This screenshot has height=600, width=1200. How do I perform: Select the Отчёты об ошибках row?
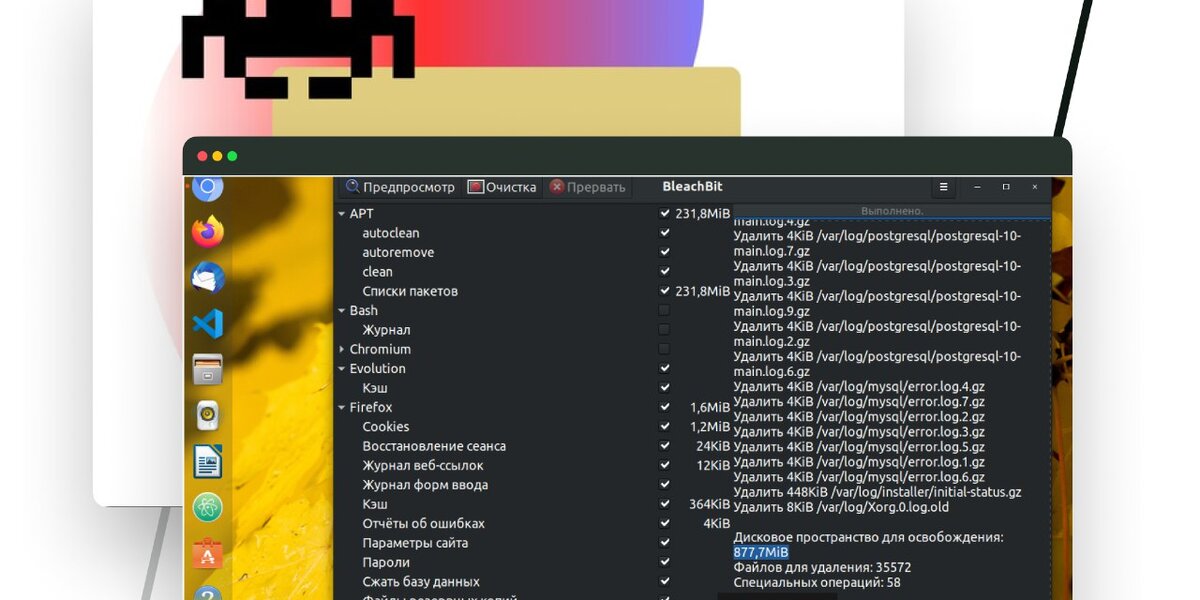point(533,524)
